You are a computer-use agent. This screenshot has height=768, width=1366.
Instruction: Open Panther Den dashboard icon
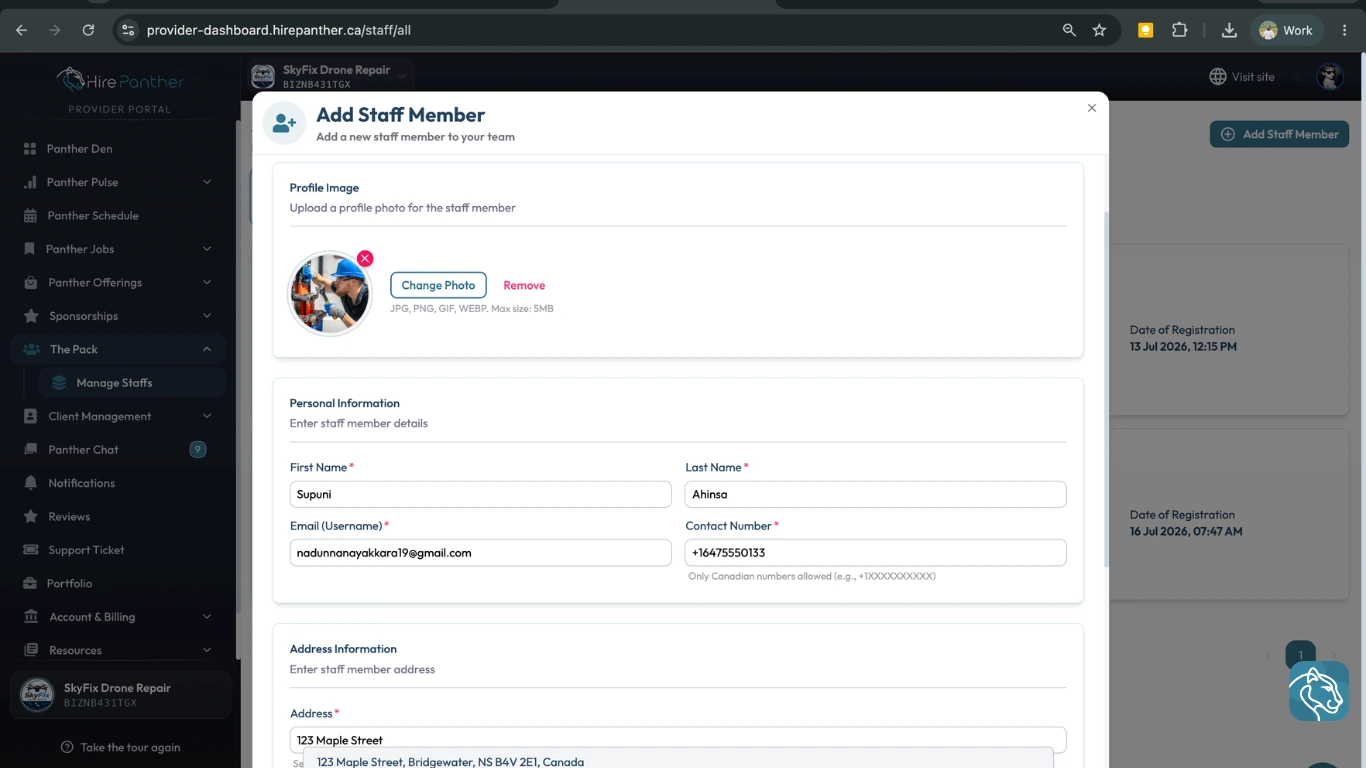pyautogui.click(x=30, y=149)
